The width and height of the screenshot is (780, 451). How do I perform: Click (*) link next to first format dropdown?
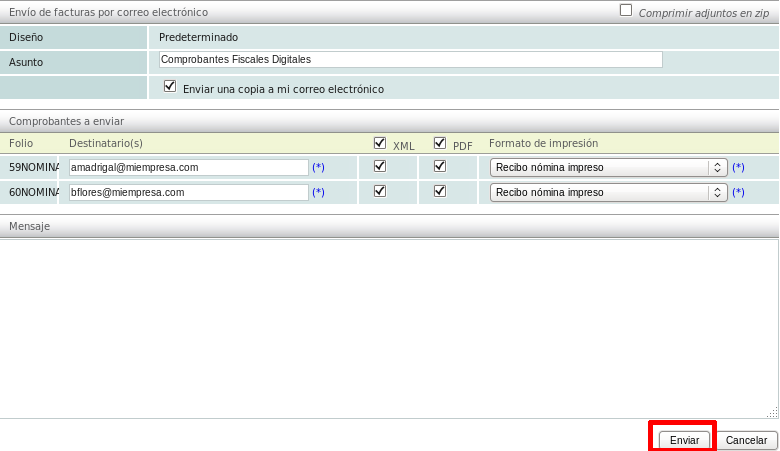738,167
